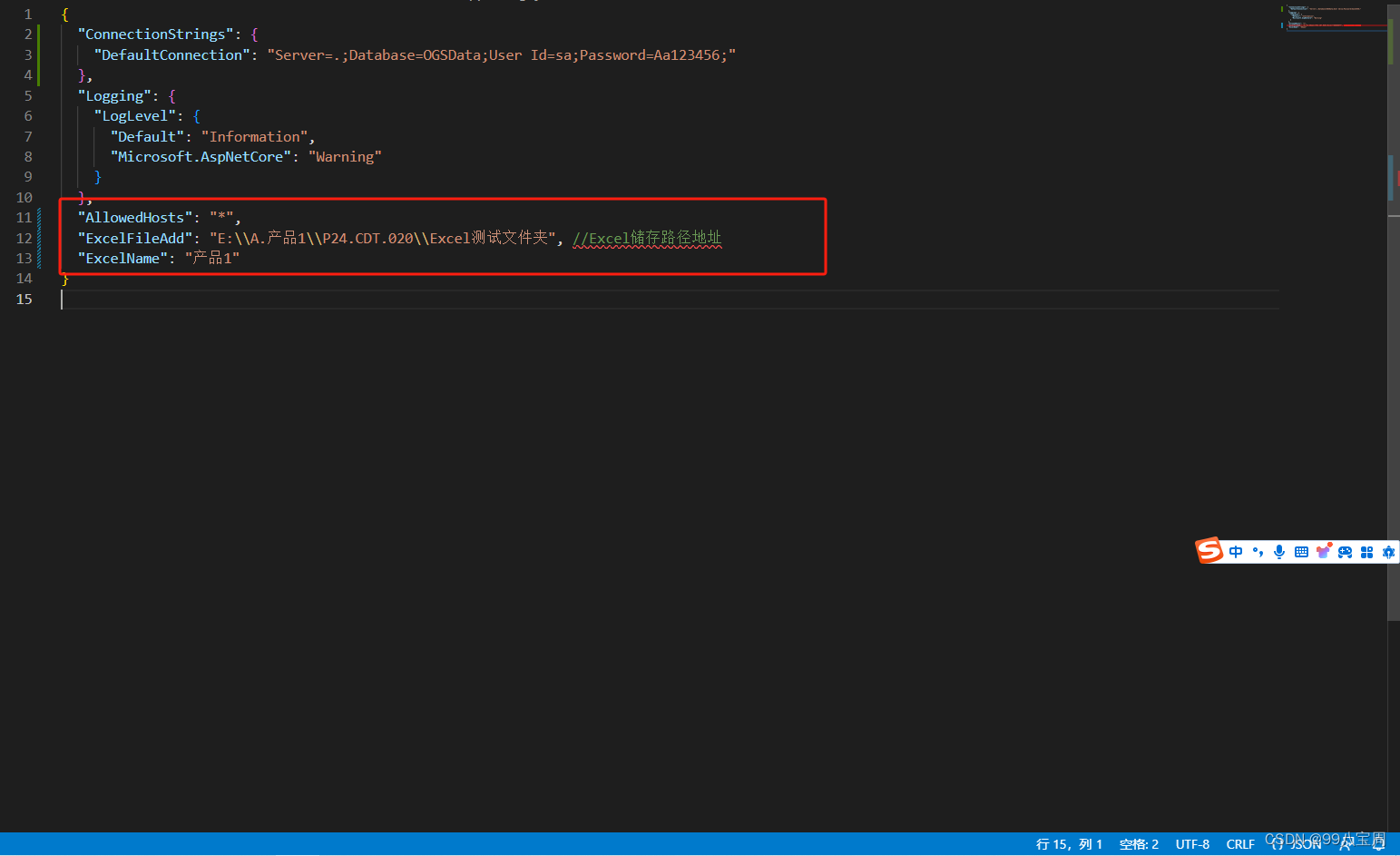Click line number 12 in gutter
Viewport: 1400px width, 856px height.
click(24, 238)
